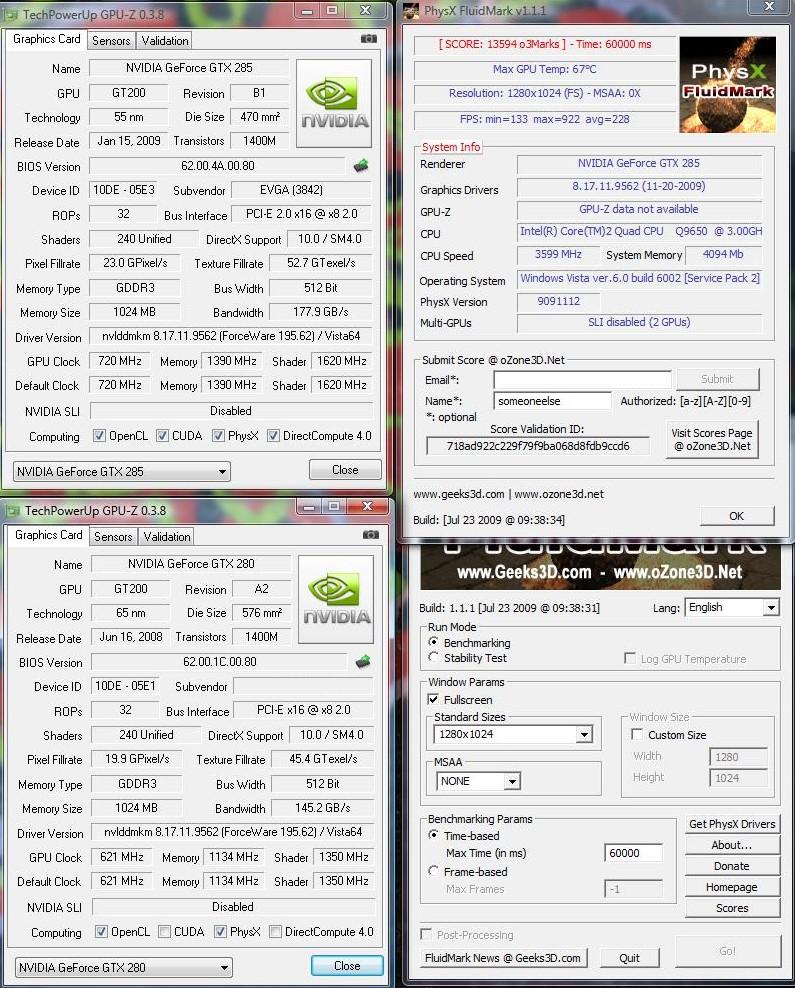Viewport: 795px width, 988px height.
Task: Toggle CUDA checkbox in GTX 285 window
Action: point(162,435)
